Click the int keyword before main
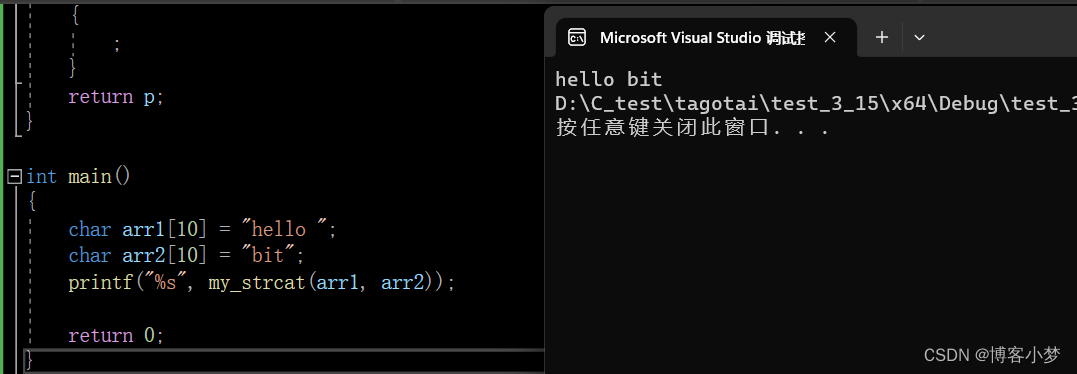 point(41,177)
